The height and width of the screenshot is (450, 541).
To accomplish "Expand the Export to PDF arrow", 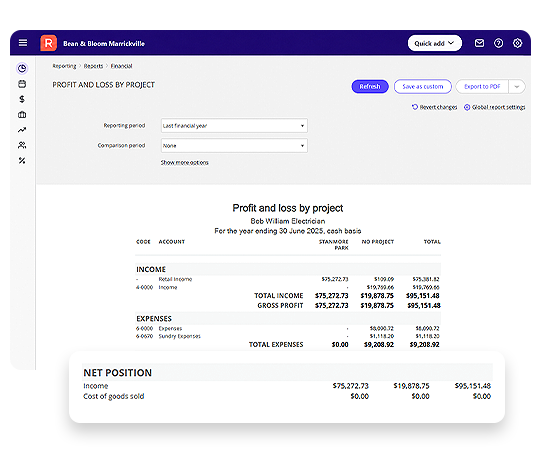I will (517, 87).
